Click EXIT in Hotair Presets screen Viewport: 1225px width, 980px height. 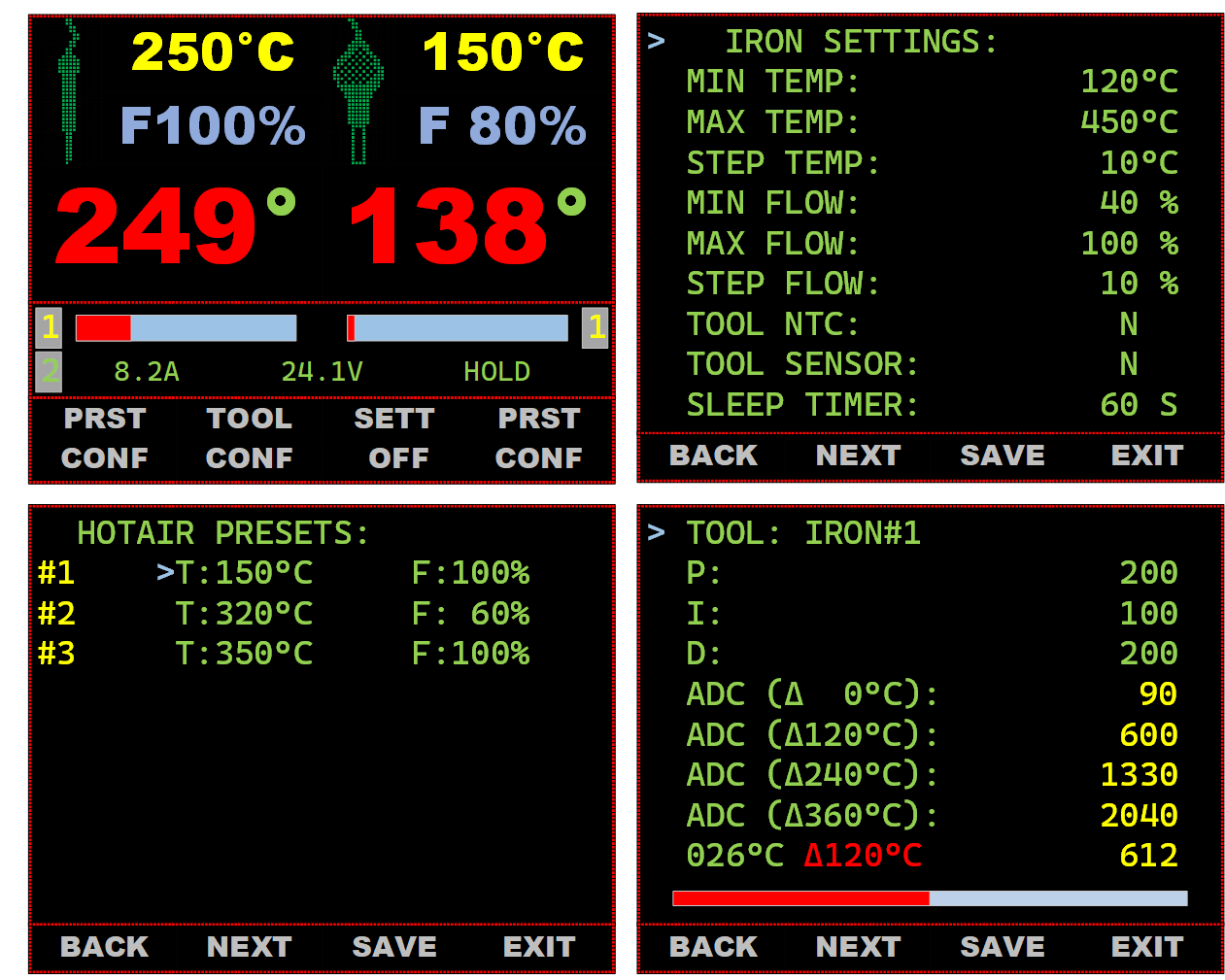click(539, 947)
